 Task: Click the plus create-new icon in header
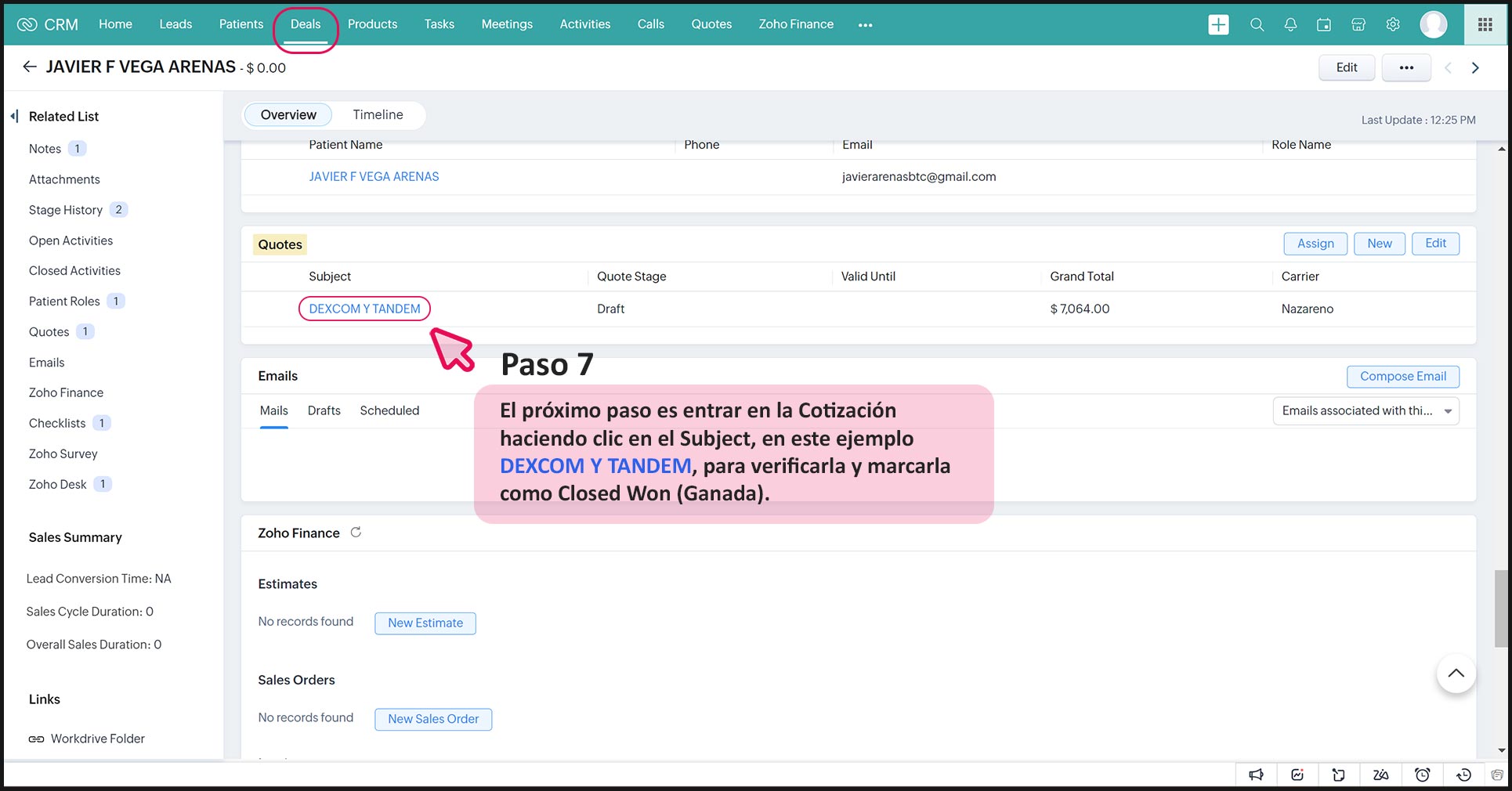(x=1218, y=25)
